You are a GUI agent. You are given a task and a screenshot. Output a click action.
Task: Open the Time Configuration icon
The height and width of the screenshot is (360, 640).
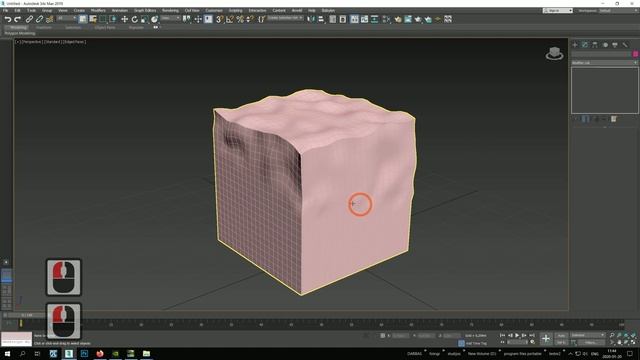coord(532,342)
